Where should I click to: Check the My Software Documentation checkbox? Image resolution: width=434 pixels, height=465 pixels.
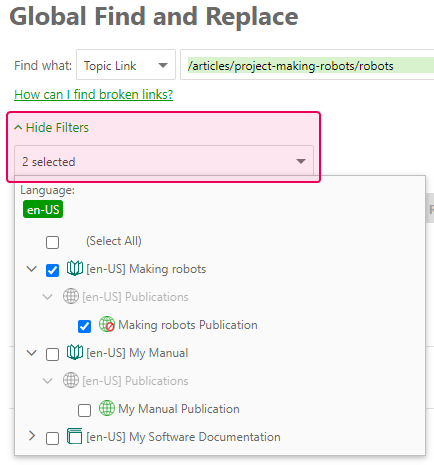click(52, 438)
